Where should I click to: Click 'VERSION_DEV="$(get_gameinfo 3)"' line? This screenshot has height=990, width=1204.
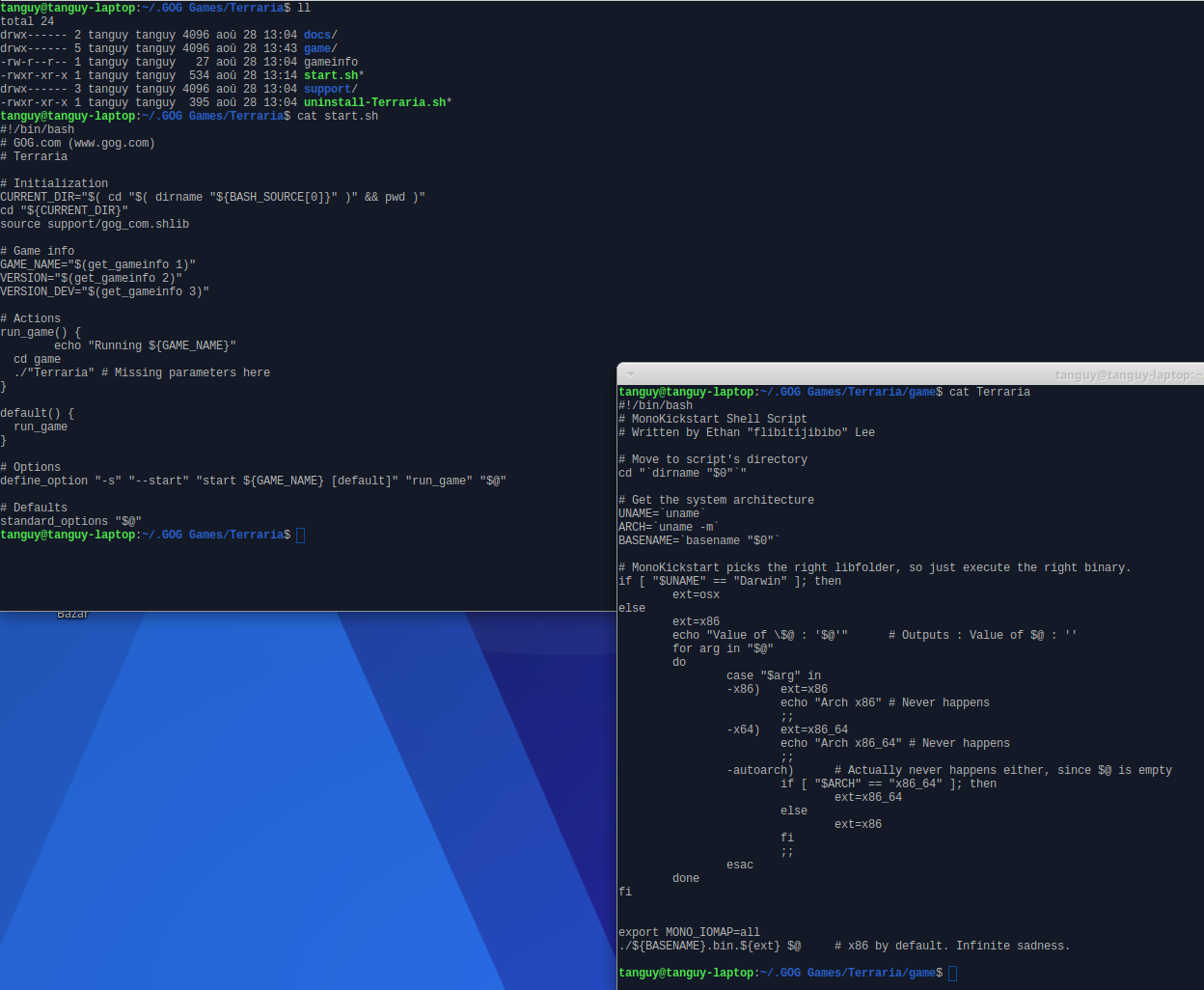[x=104, y=291]
